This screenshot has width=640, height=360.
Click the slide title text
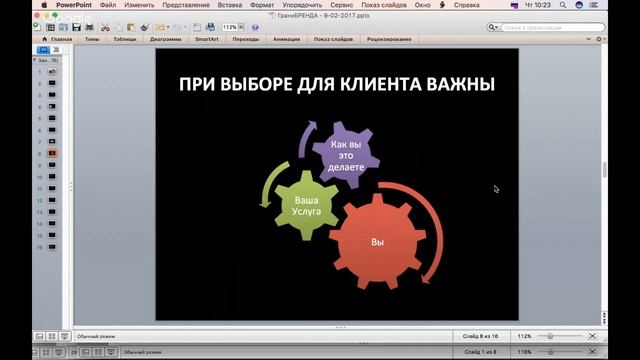coord(337,84)
